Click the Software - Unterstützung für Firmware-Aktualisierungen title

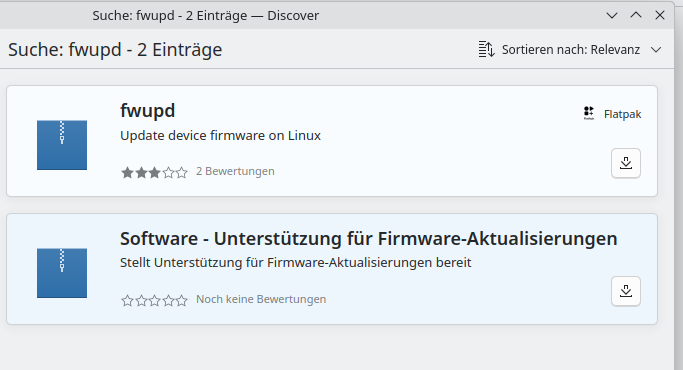[x=369, y=239]
